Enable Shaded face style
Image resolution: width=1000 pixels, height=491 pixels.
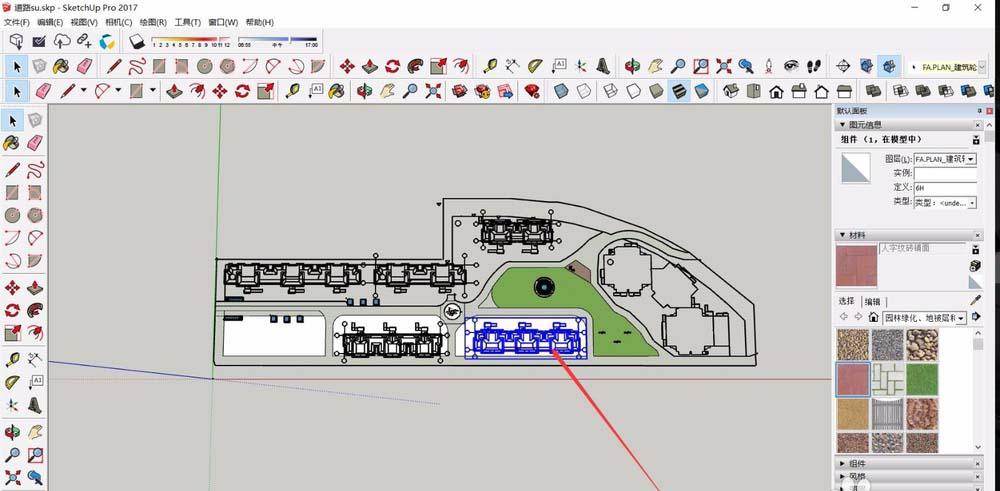(x=656, y=91)
